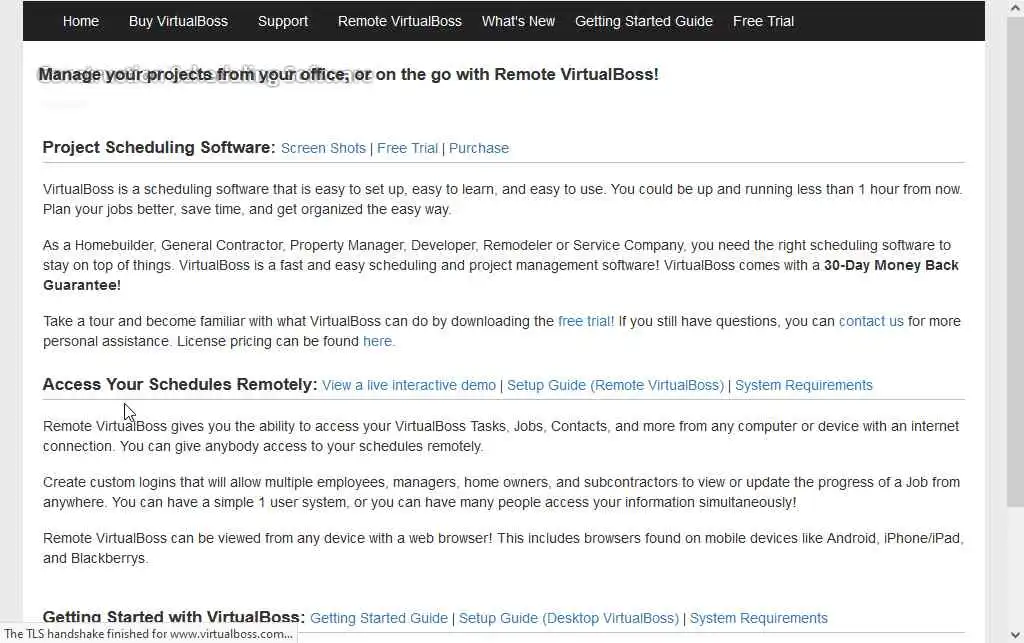Select Remote VirtualBoss in navigation bar
The image size is (1024, 643).
[400, 21]
